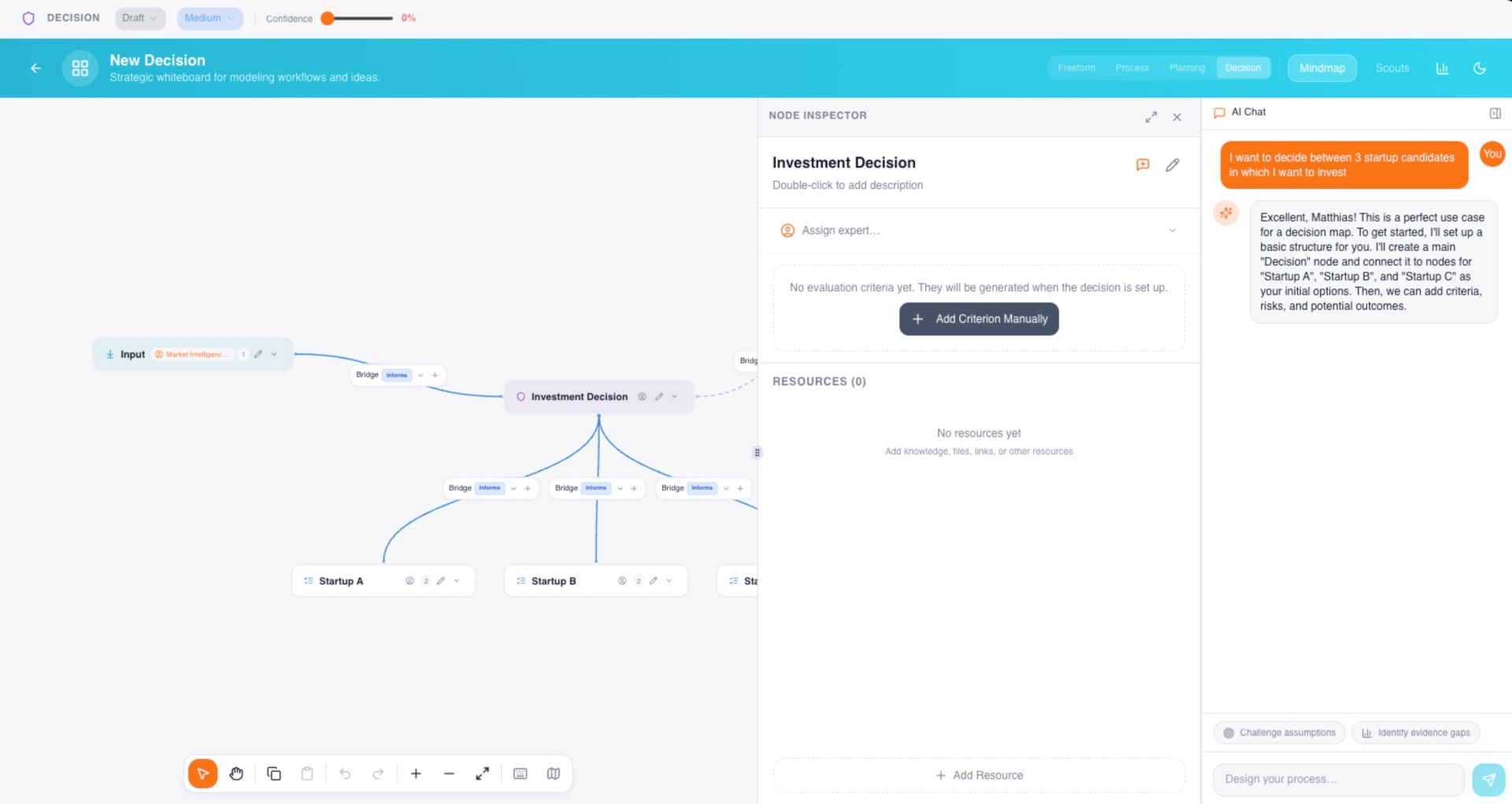Image resolution: width=1512 pixels, height=804 pixels.
Task: Click Double-click to add description text
Action: [847, 185]
